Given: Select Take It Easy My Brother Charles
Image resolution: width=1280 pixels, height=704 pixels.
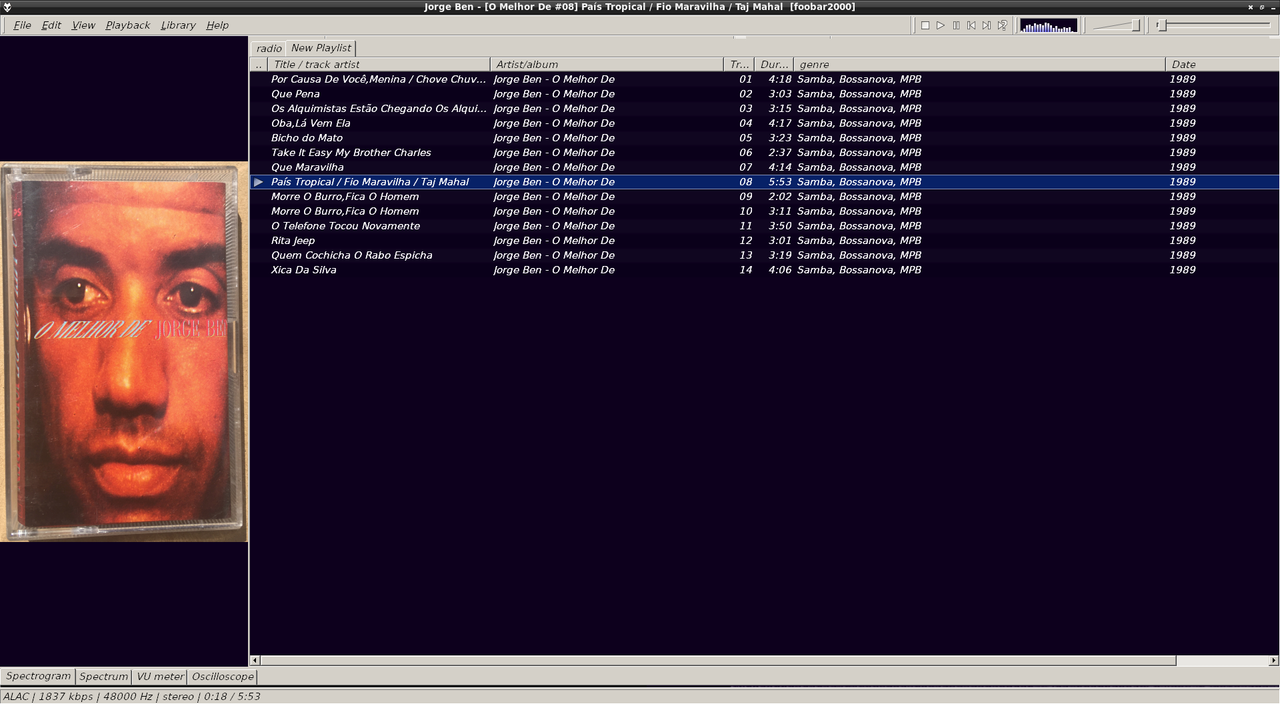Looking at the screenshot, I should [x=765, y=152].
